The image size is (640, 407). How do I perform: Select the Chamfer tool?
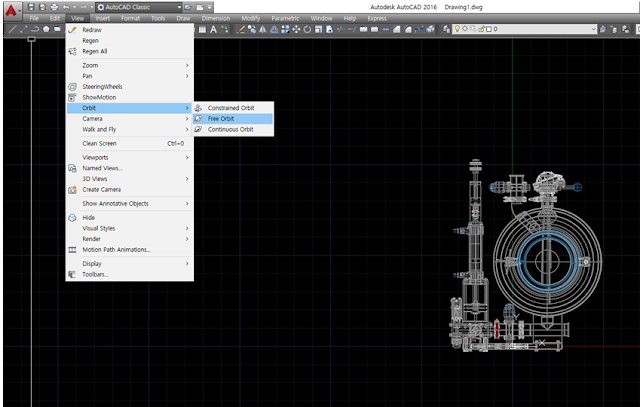pyautogui.click(x=396, y=29)
